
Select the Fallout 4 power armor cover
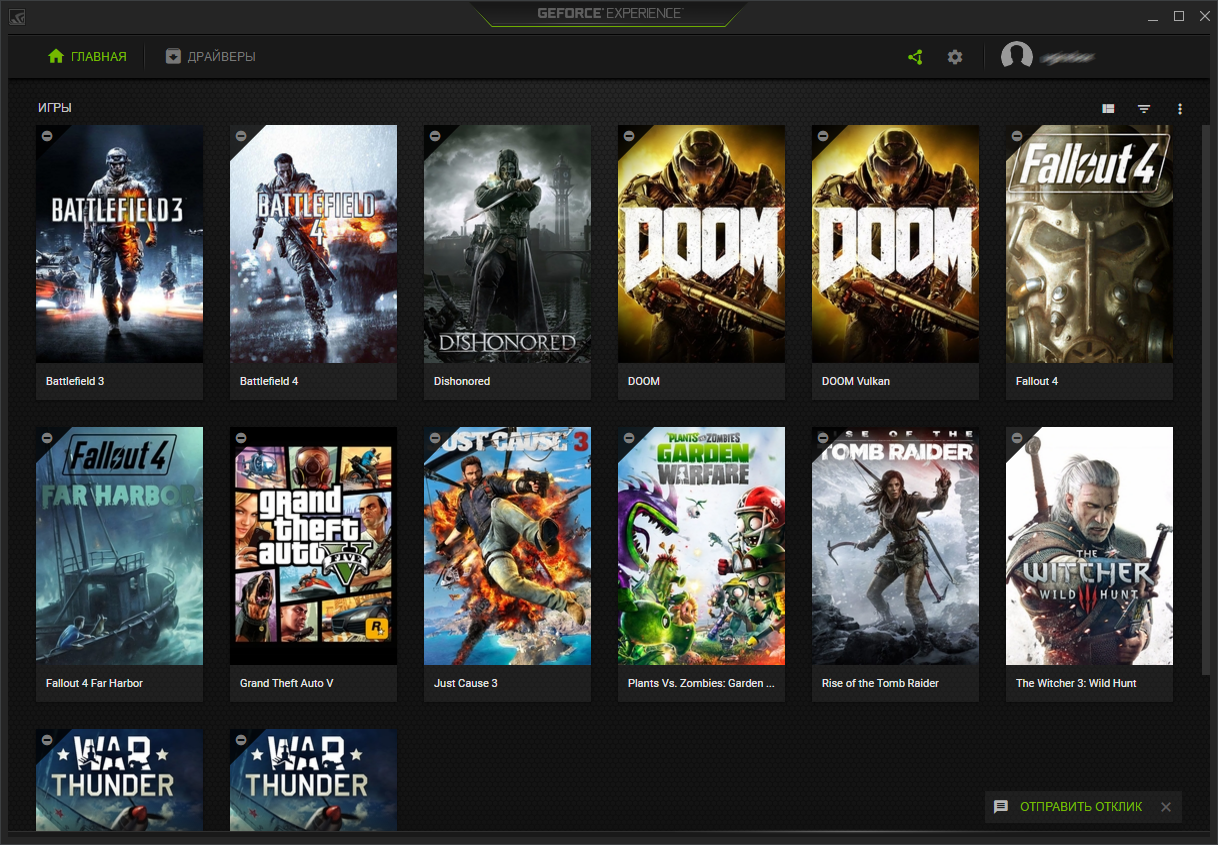tap(1089, 244)
